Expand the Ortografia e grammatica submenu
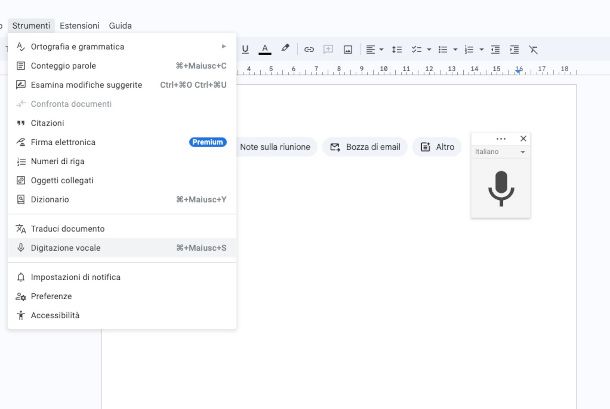The height and width of the screenshot is (409, 610). click(x=120, y=46)
